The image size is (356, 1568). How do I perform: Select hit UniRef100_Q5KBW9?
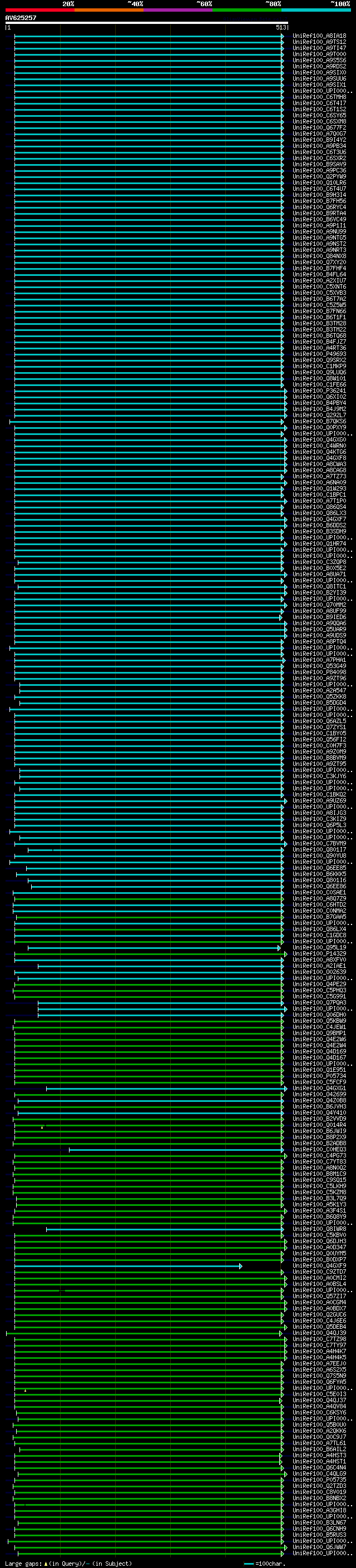click(x=319, y=1021)
